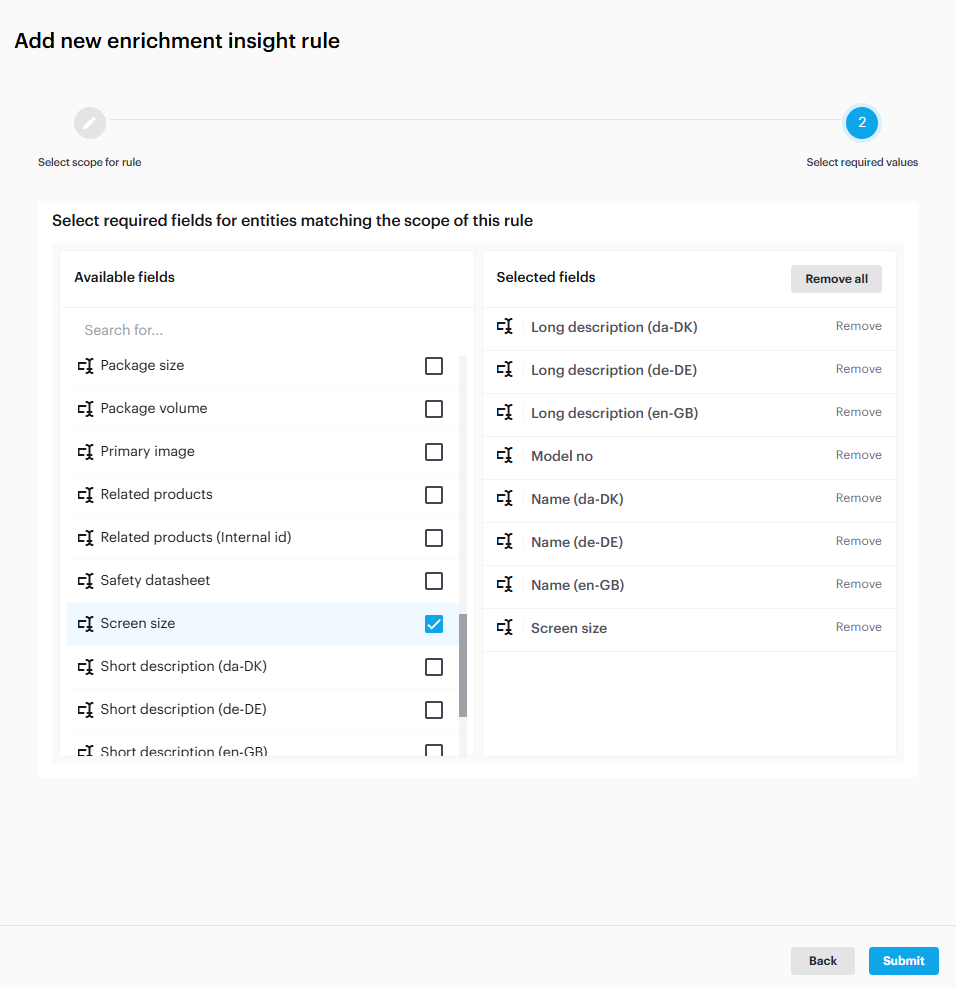
Task: Click field icon beside Package size
Action: [x=86, y=366]
